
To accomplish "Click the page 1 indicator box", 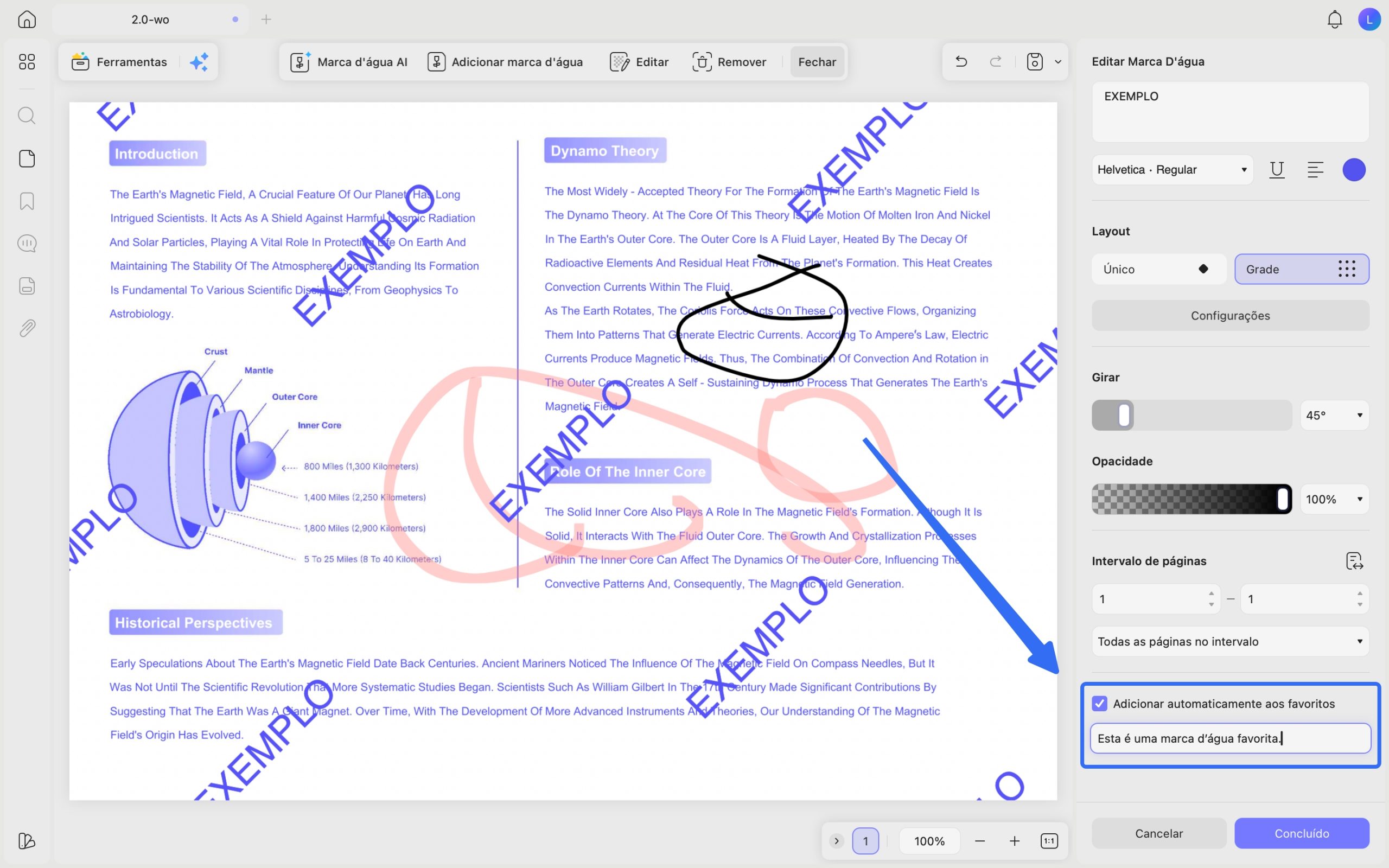I will coord(865,841).
